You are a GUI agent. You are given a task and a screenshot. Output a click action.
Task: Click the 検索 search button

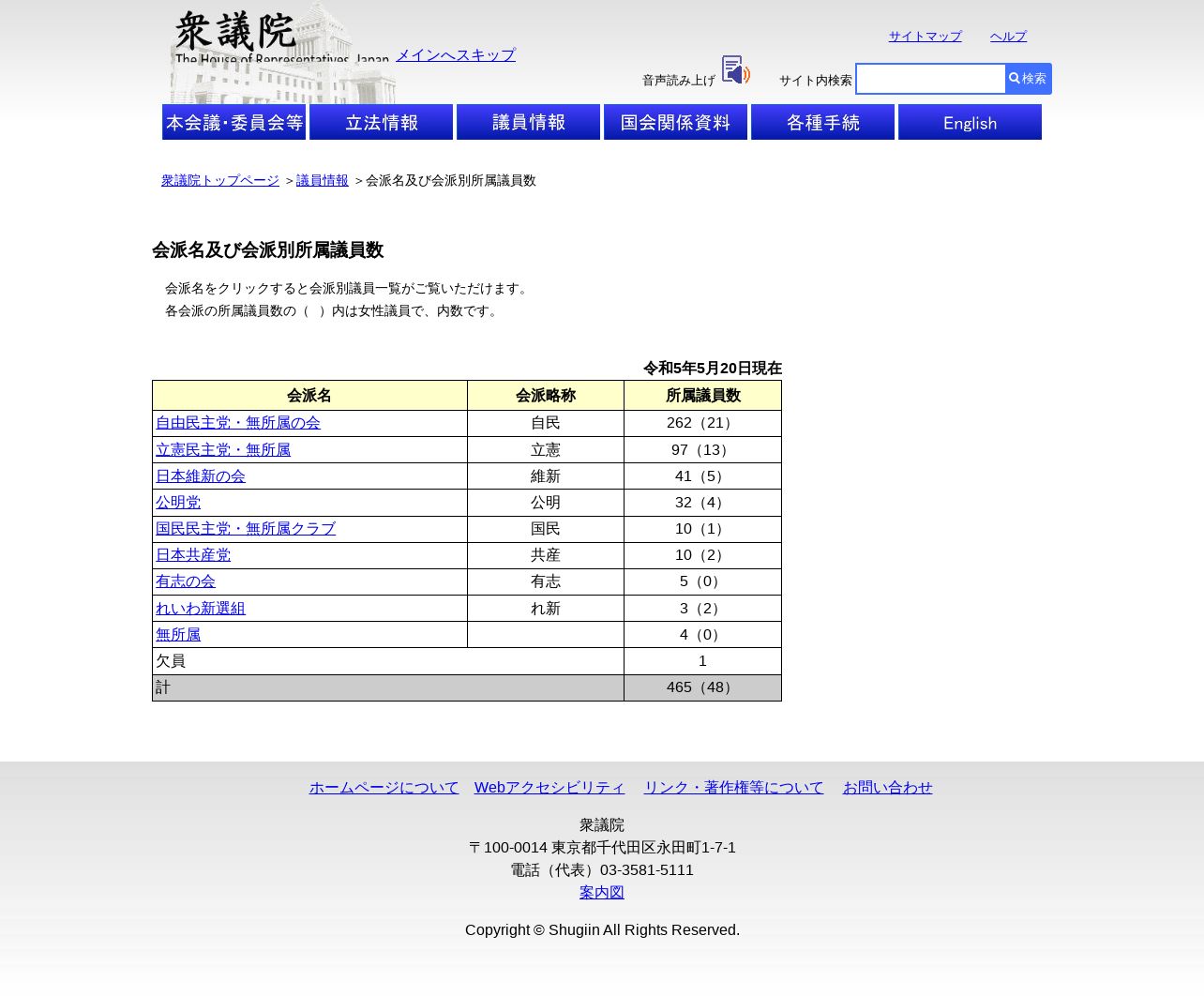point(1028,79)
